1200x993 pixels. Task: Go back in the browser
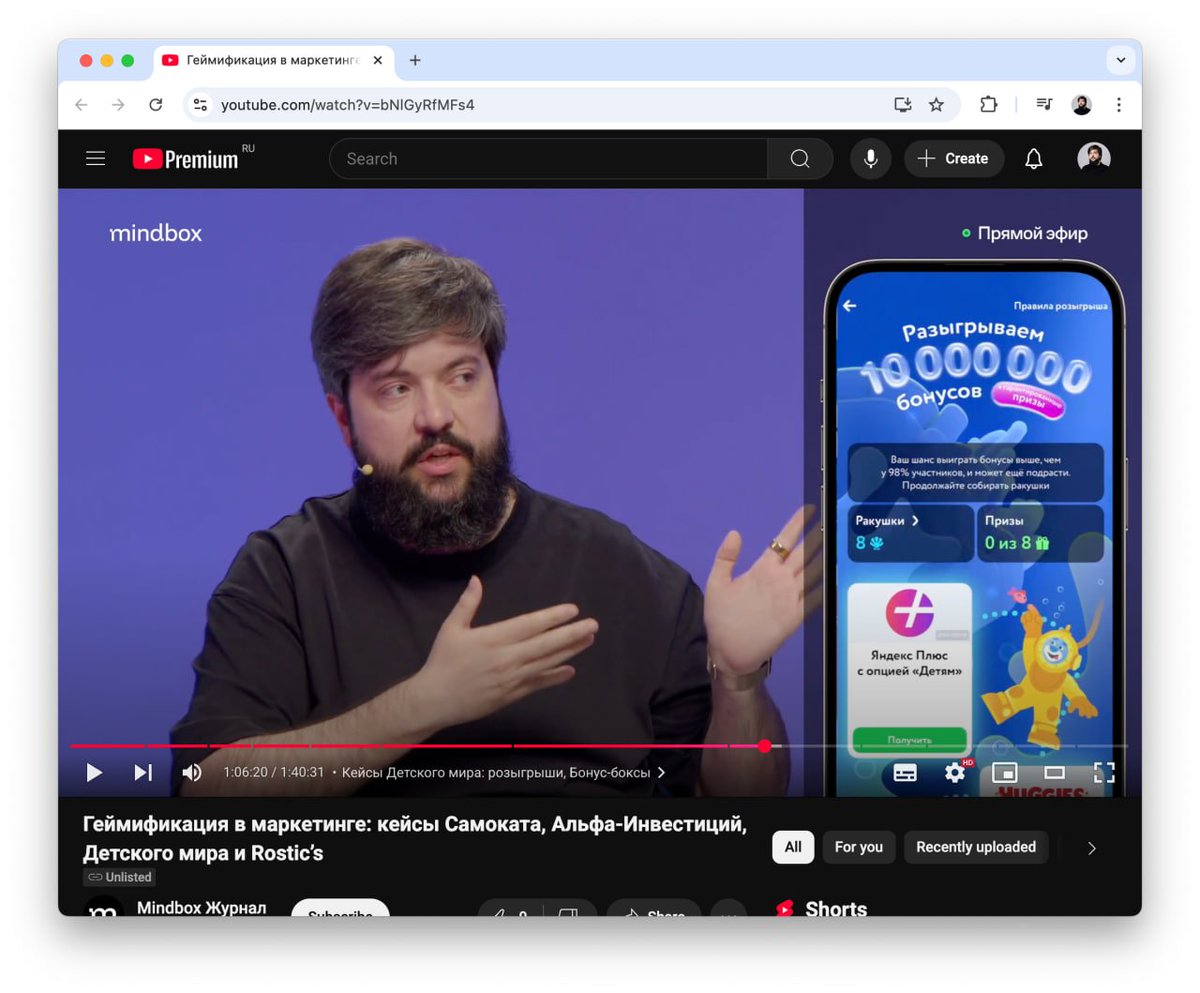(x=81, y=104)
